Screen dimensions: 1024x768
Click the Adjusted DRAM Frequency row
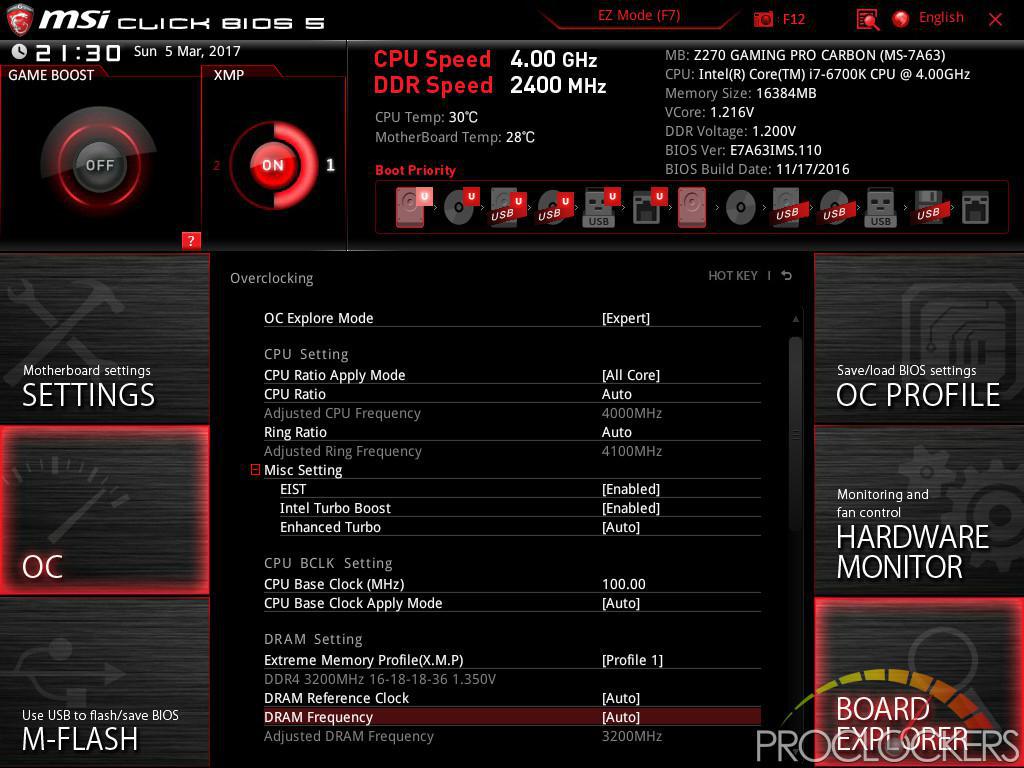click(512, 736)
